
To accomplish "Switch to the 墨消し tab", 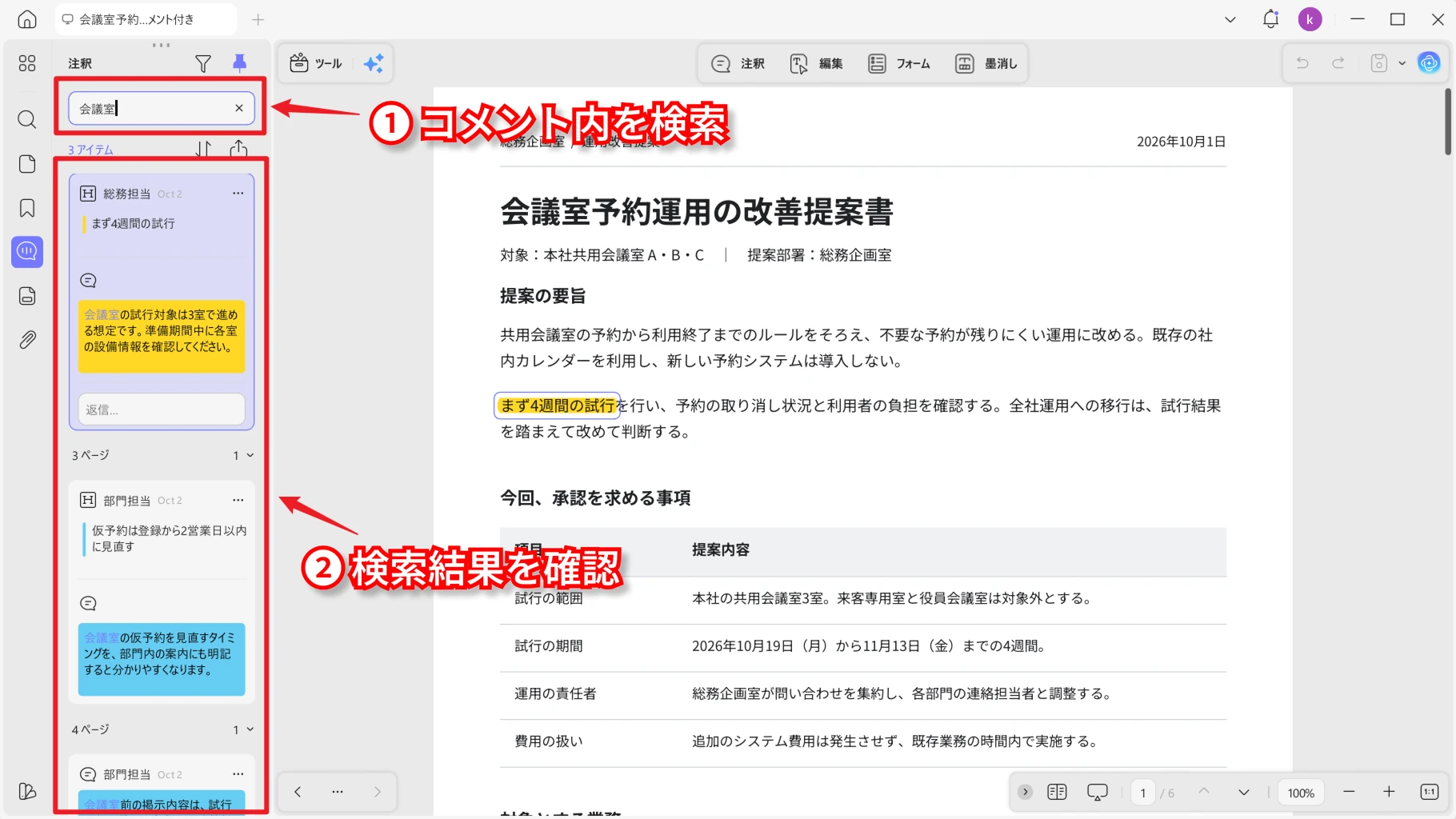I will (x=986, y=63).
